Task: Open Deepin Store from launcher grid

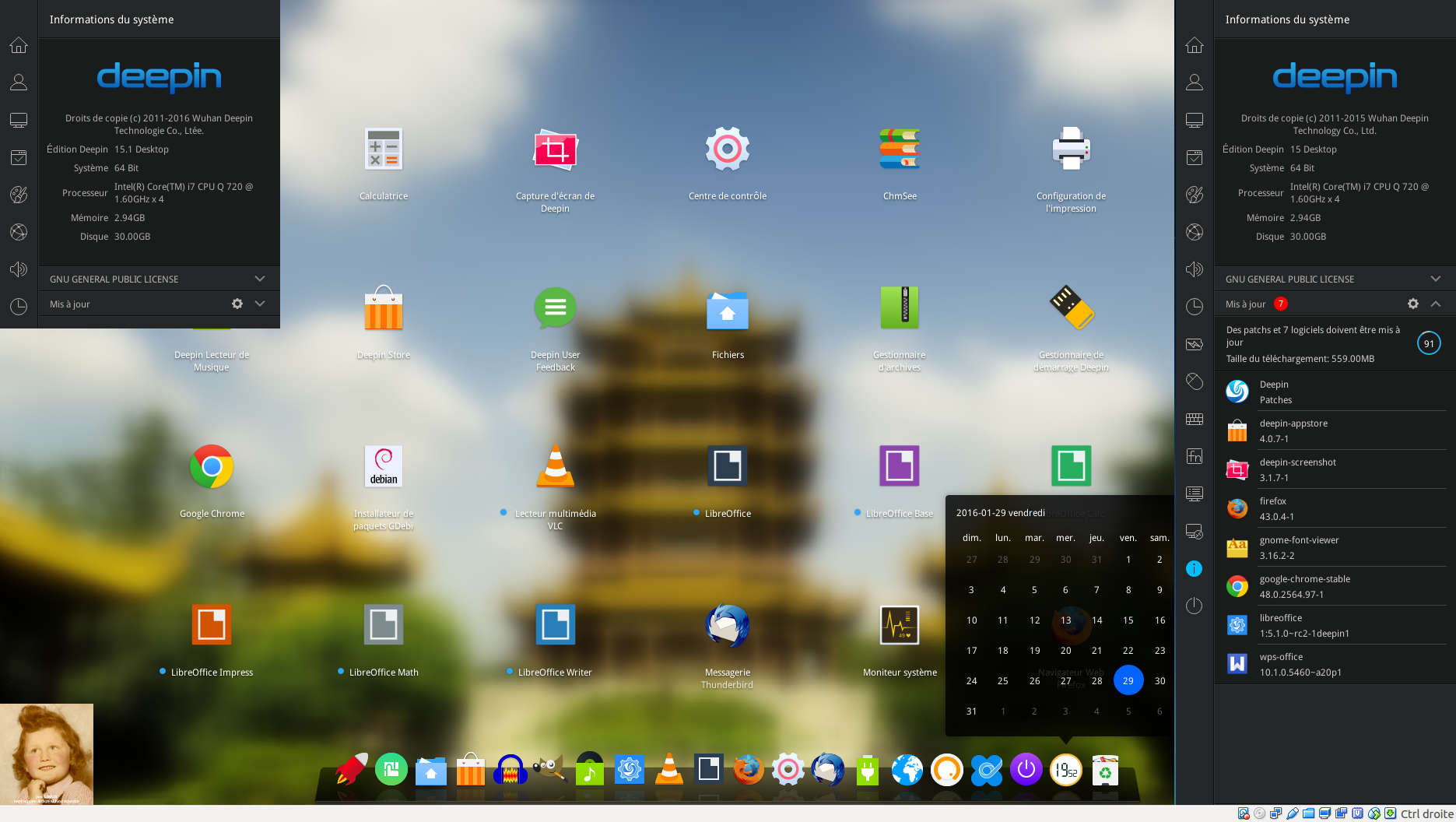Action: point(384,308)
